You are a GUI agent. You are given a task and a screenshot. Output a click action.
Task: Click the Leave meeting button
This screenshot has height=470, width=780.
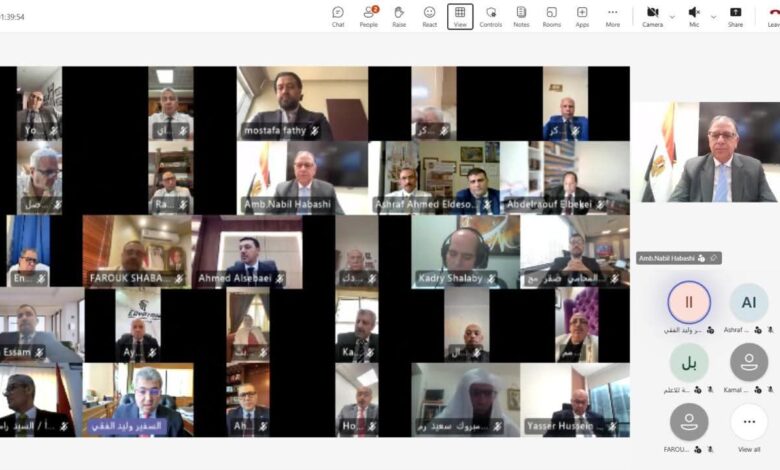click(771, 16)
